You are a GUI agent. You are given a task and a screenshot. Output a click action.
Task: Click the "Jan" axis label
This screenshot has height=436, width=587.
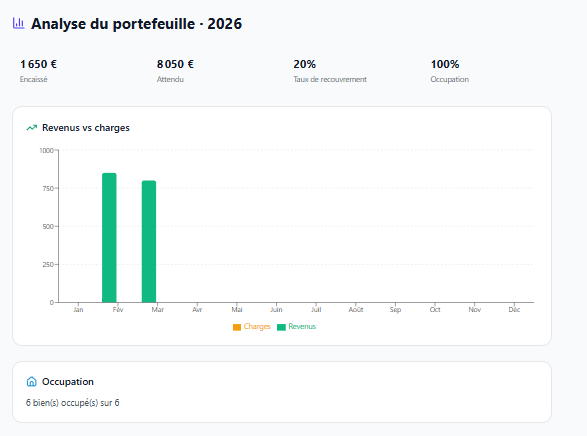click(78, 310)
